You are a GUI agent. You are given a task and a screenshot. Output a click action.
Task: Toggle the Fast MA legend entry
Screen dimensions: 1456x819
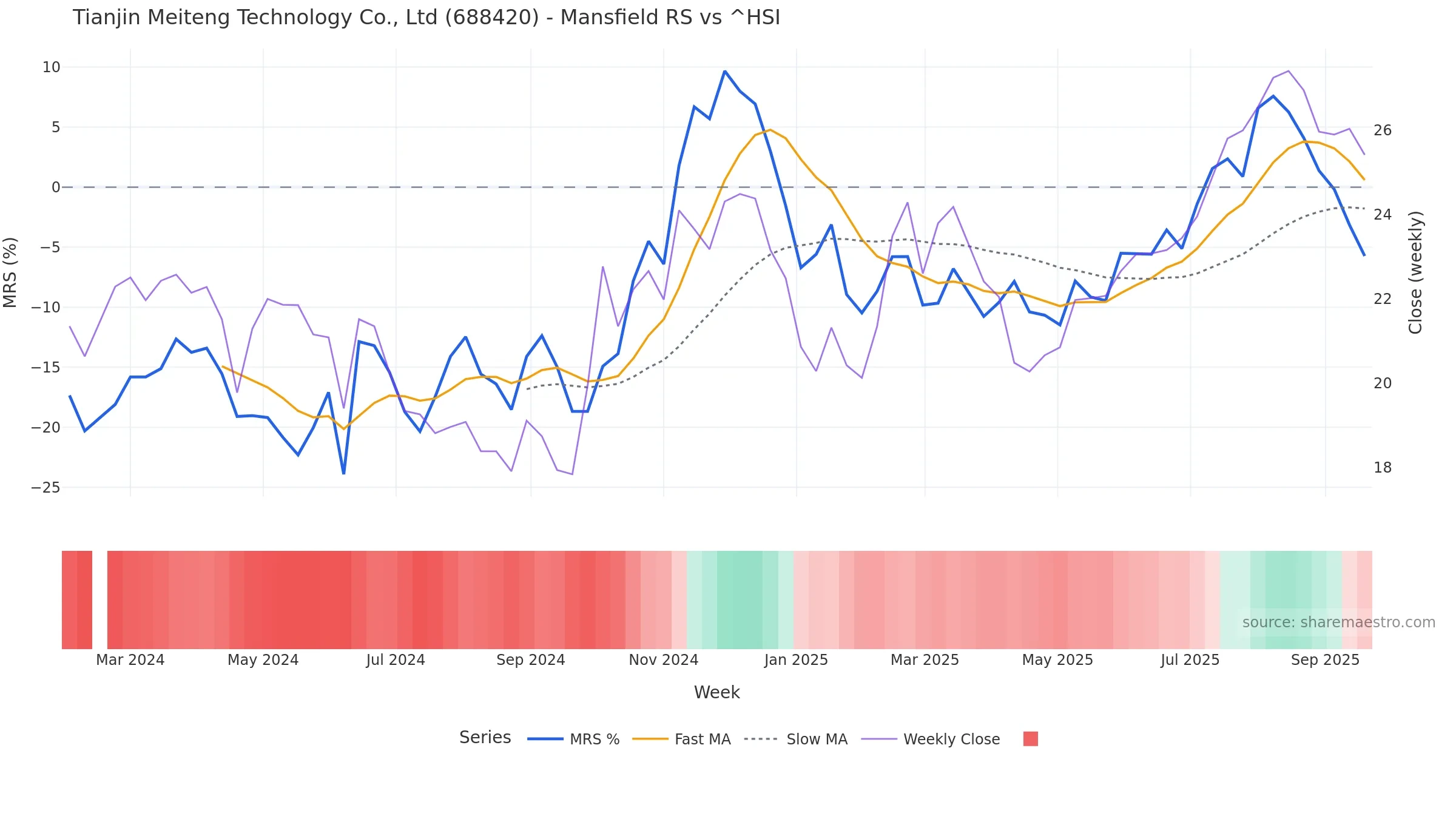click(x=681, y=739)
